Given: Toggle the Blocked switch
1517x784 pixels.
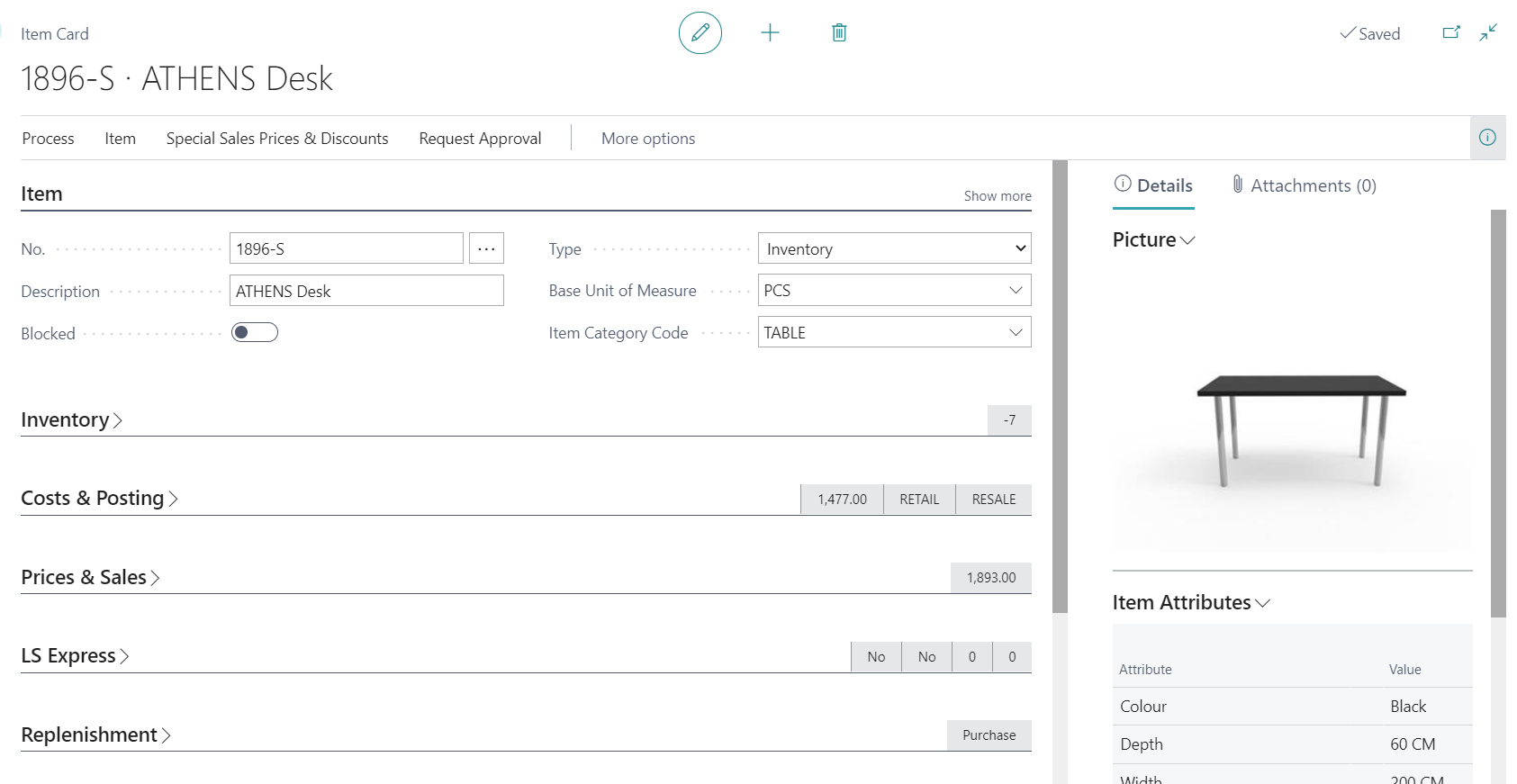Looking at the screenshot, I should click(255, 333).
